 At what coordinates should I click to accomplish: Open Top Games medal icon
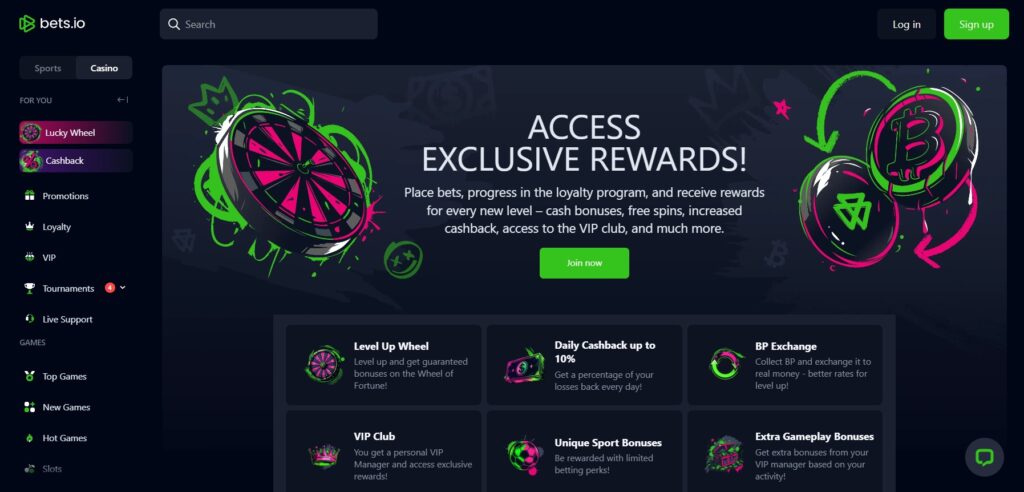pos(29,376)
